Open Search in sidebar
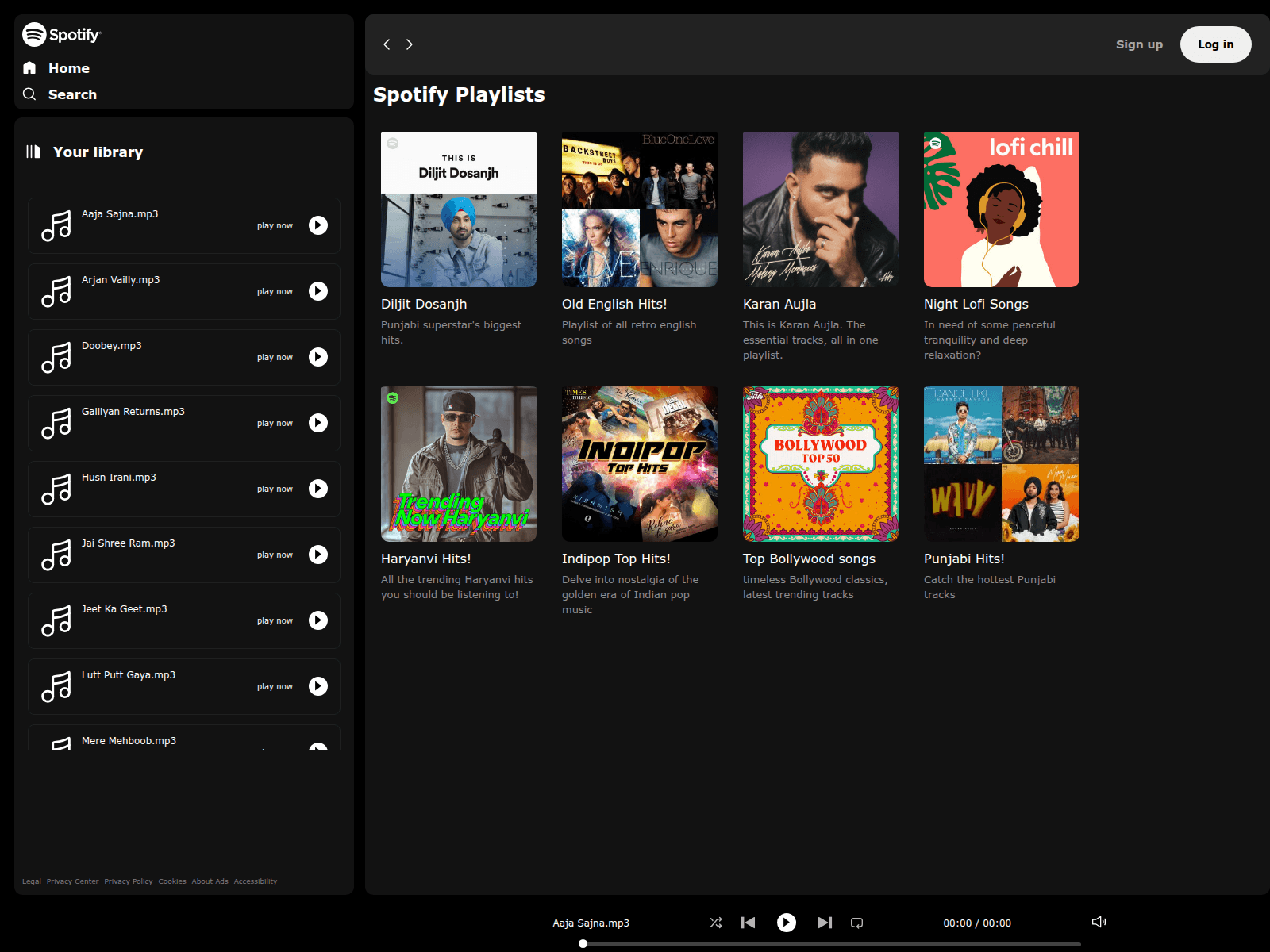The height and width of the screenshot is (952, 1270). click(60, 94)
